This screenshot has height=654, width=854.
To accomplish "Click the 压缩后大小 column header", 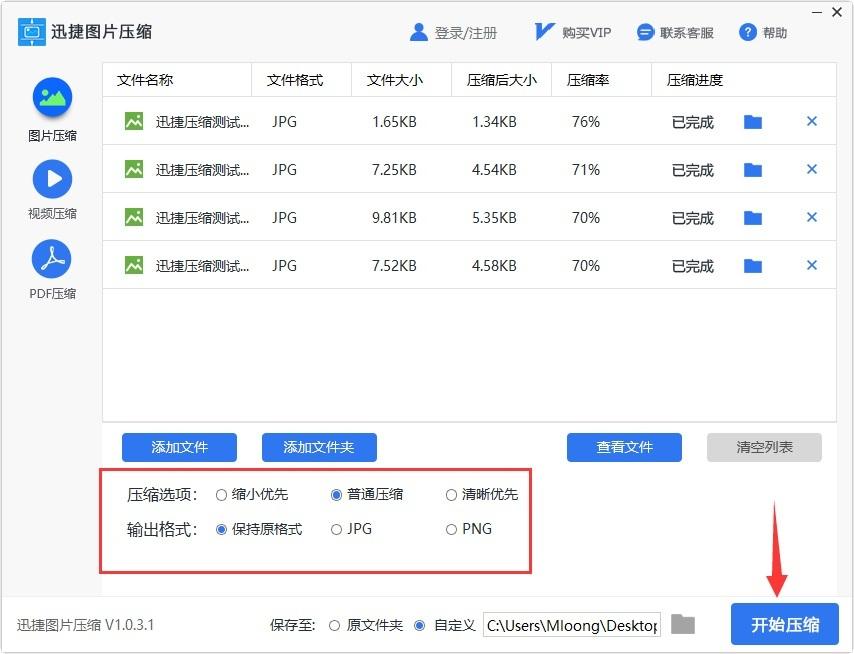I will (502, 81).
